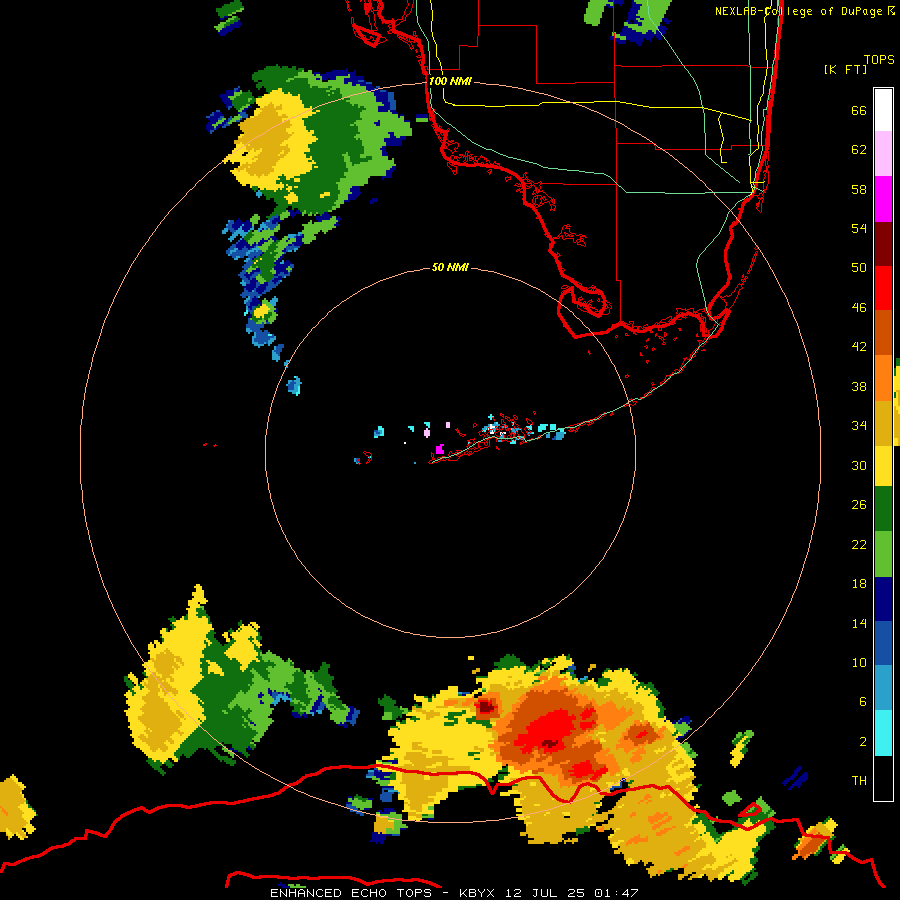Select the light blue legend swatch
Viewport: 900px width, 900px height.
883,688
